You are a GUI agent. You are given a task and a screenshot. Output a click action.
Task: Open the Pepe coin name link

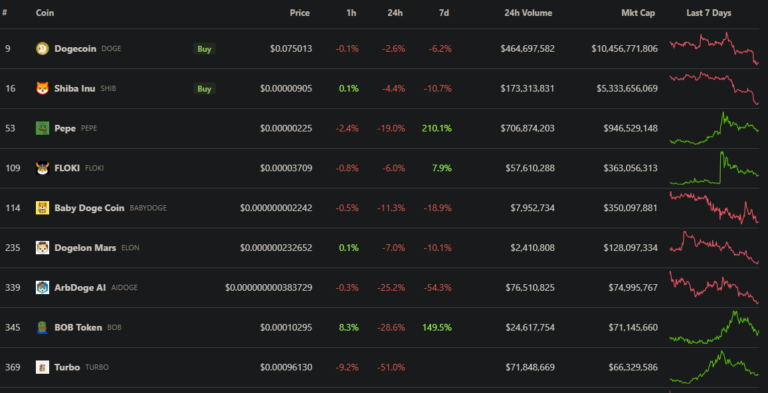point(65,128)
